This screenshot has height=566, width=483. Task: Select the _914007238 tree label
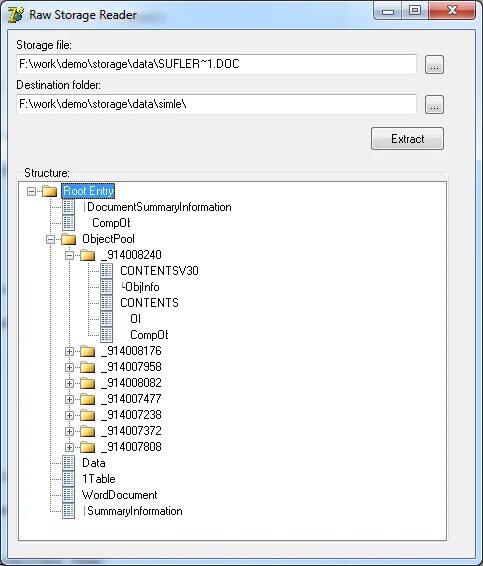click(x=131, y=415)
